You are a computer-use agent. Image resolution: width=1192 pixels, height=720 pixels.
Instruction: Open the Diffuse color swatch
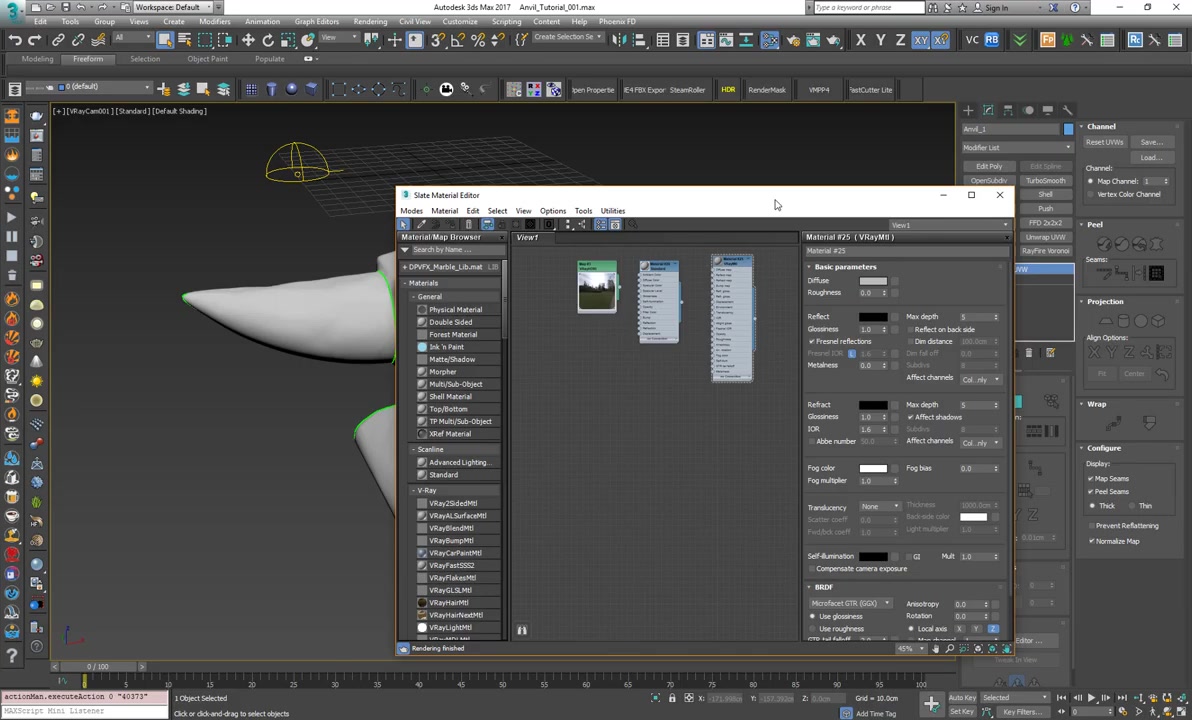coord(872,280)
